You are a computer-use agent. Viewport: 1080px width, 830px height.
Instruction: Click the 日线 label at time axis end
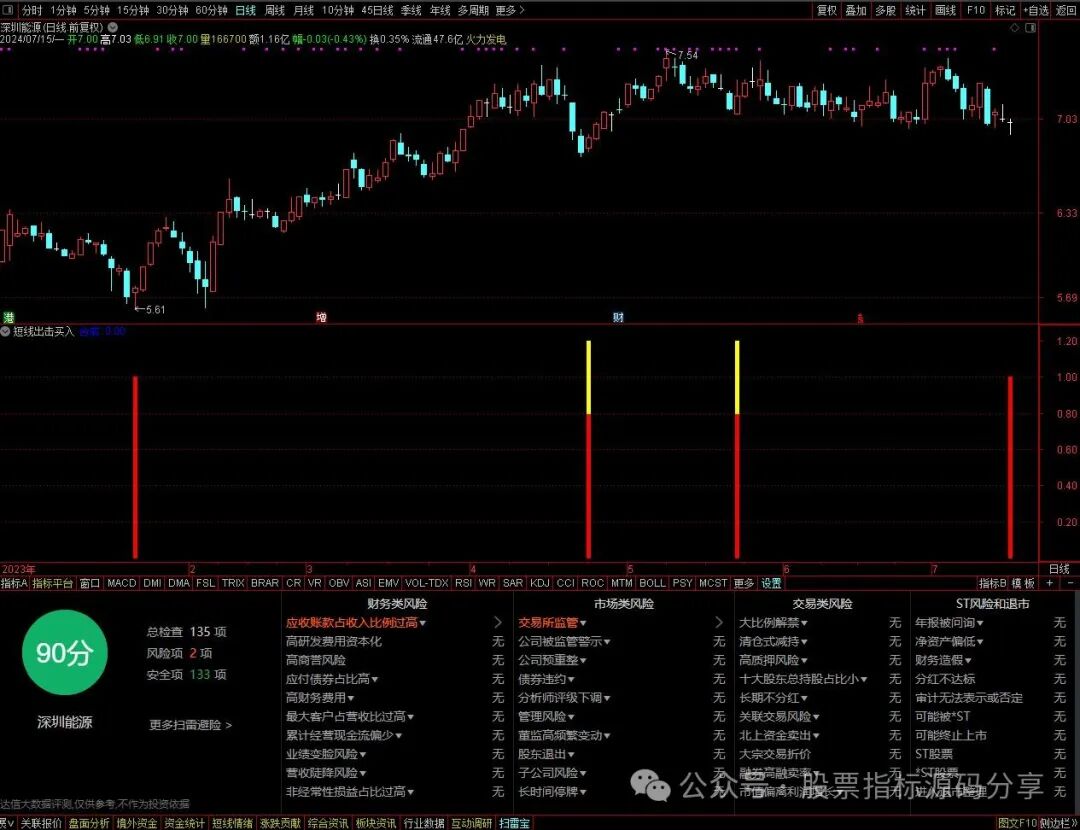click(1059, 569)
